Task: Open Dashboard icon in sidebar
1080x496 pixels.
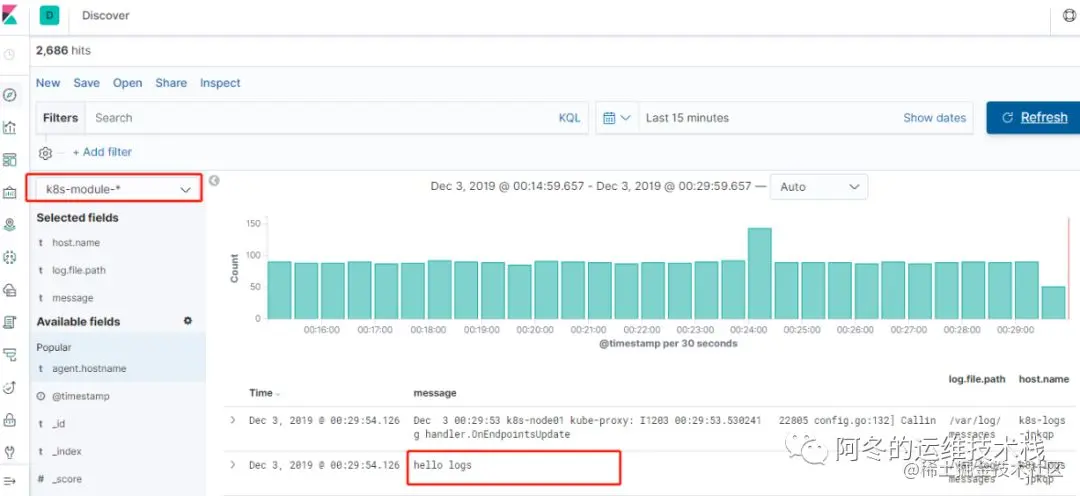Action: (10, 160)
